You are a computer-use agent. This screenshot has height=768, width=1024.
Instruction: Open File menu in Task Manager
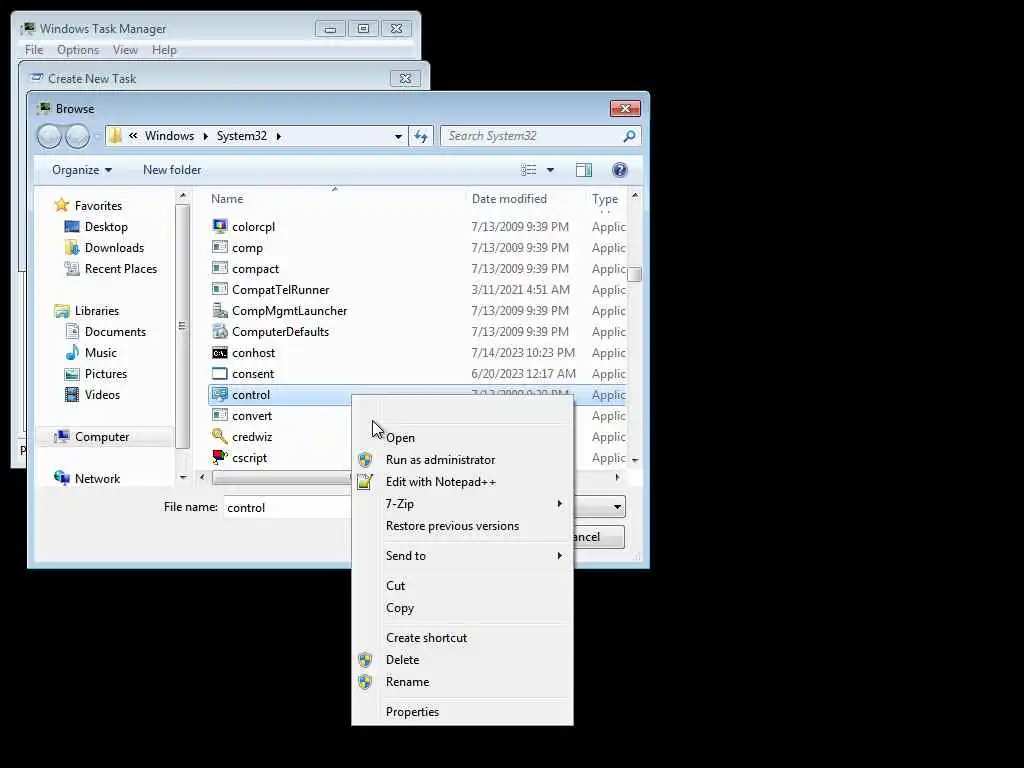(x=34, y=50)
